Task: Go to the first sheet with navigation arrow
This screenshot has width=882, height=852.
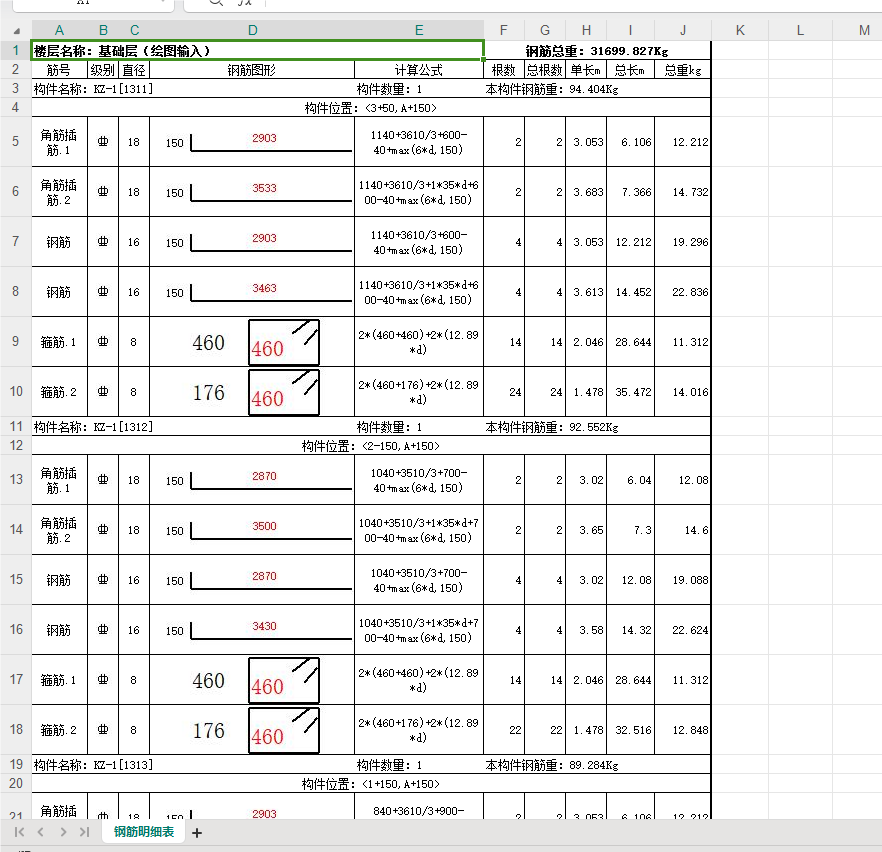Action: (x=19, y=832)
